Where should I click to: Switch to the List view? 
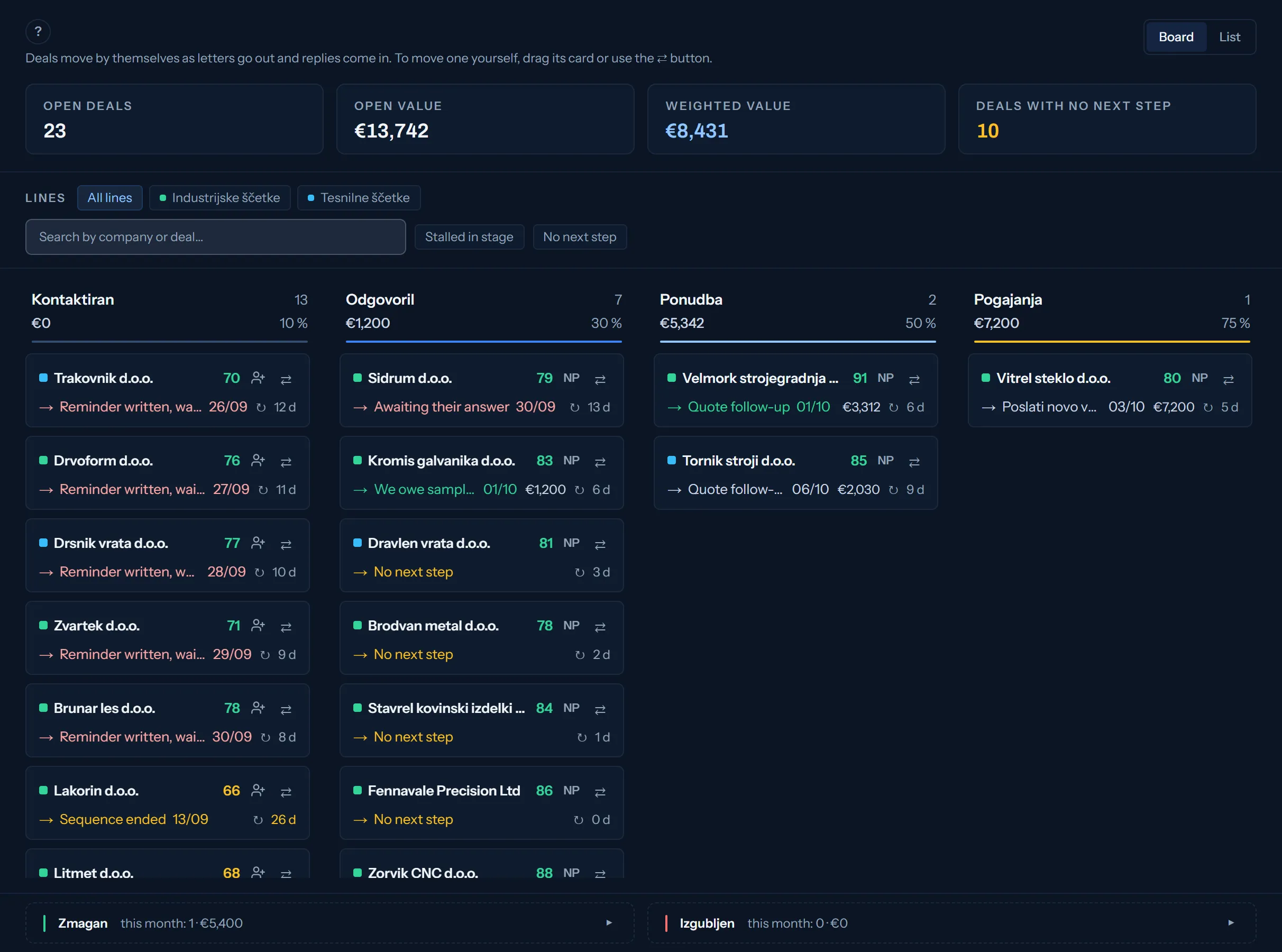pyautogui.click(x=1229, y=37)
